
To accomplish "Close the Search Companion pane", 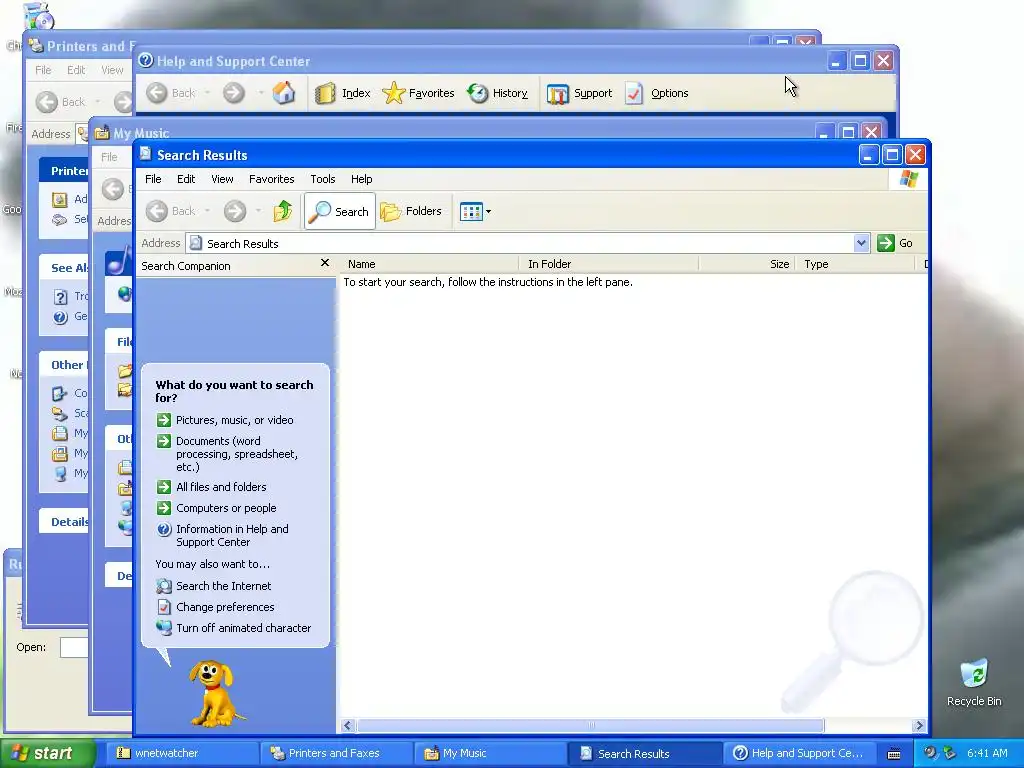I will (325, 263).
